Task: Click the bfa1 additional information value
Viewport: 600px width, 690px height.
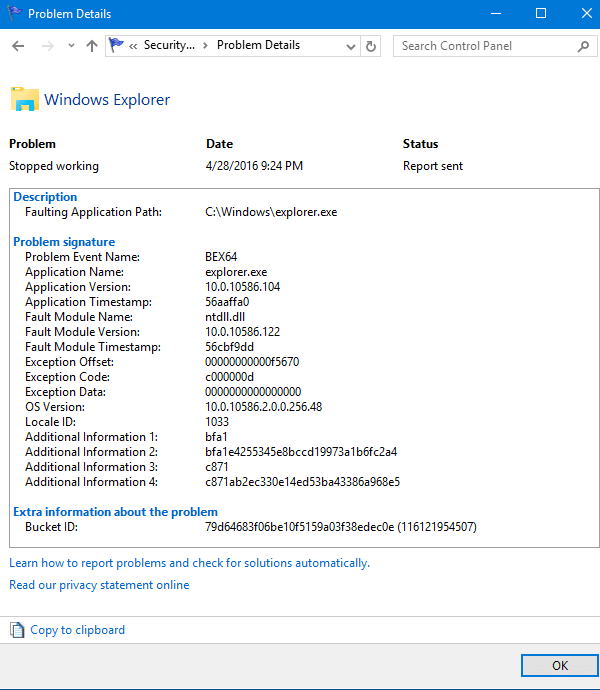Action: 216,437
